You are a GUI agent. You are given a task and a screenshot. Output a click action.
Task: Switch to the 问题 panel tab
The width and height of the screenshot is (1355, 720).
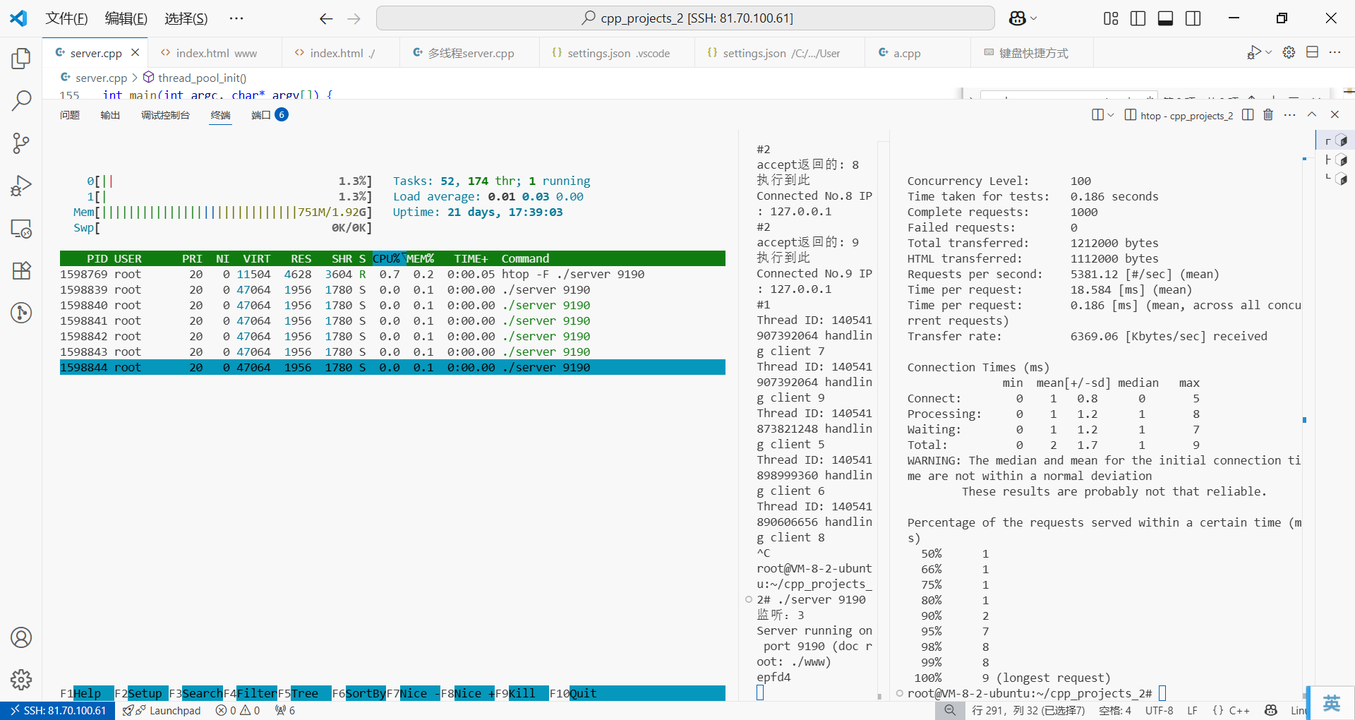(x=69, y=115)
